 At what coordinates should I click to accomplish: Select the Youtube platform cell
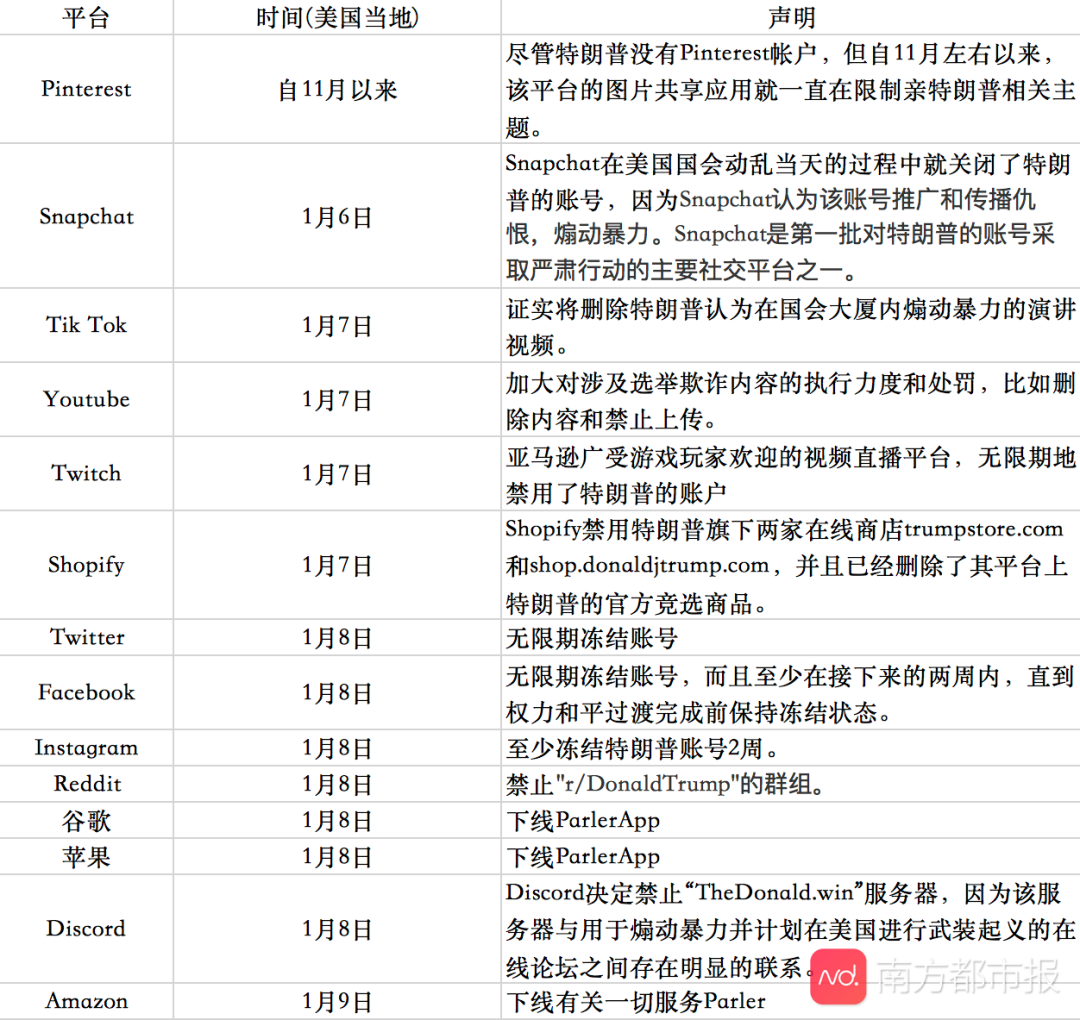pyautogui.click(x=86, y=399)
